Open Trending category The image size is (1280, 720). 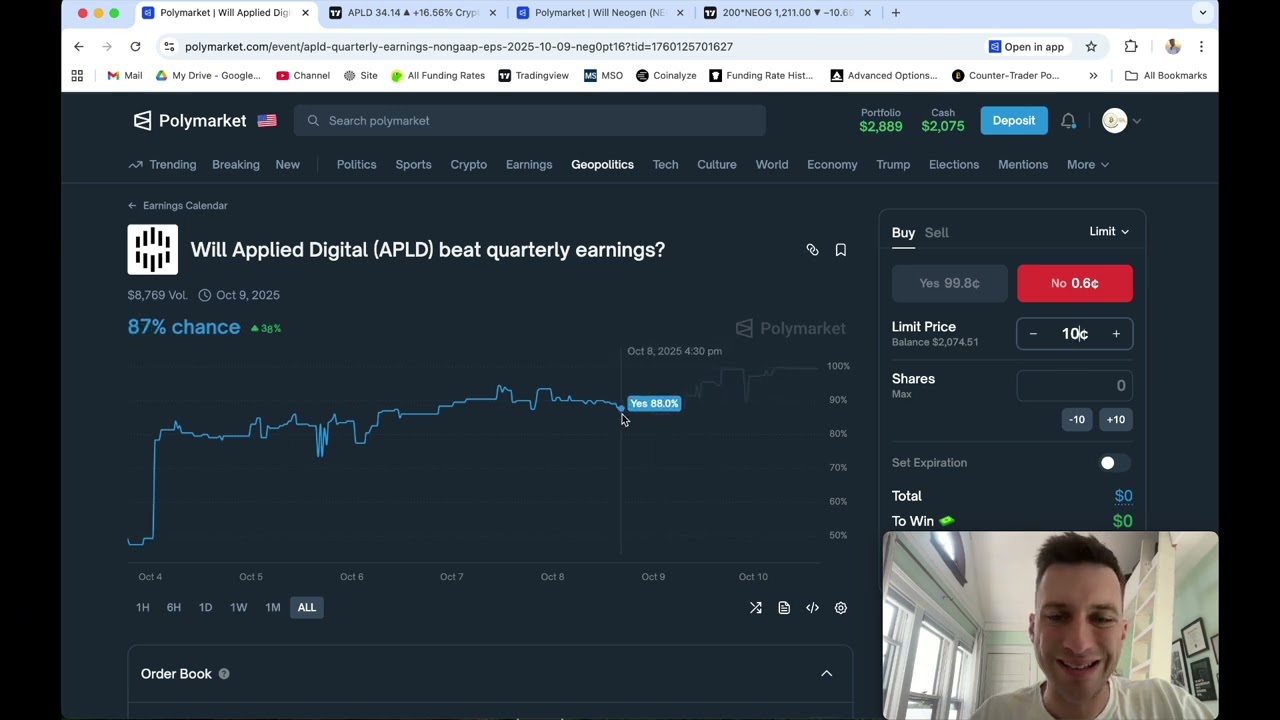click(162, 164)
